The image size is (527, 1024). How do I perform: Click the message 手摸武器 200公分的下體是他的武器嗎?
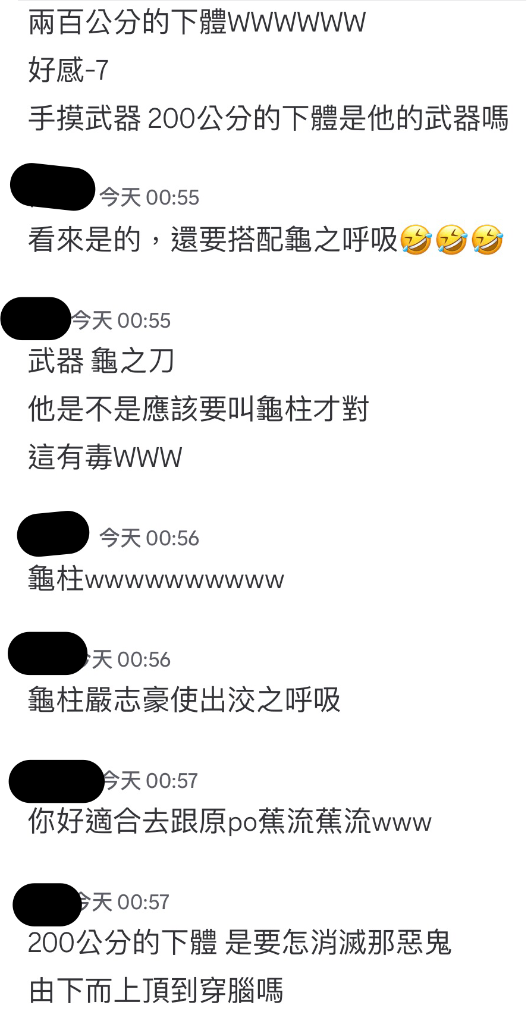(x=268, y=120)
